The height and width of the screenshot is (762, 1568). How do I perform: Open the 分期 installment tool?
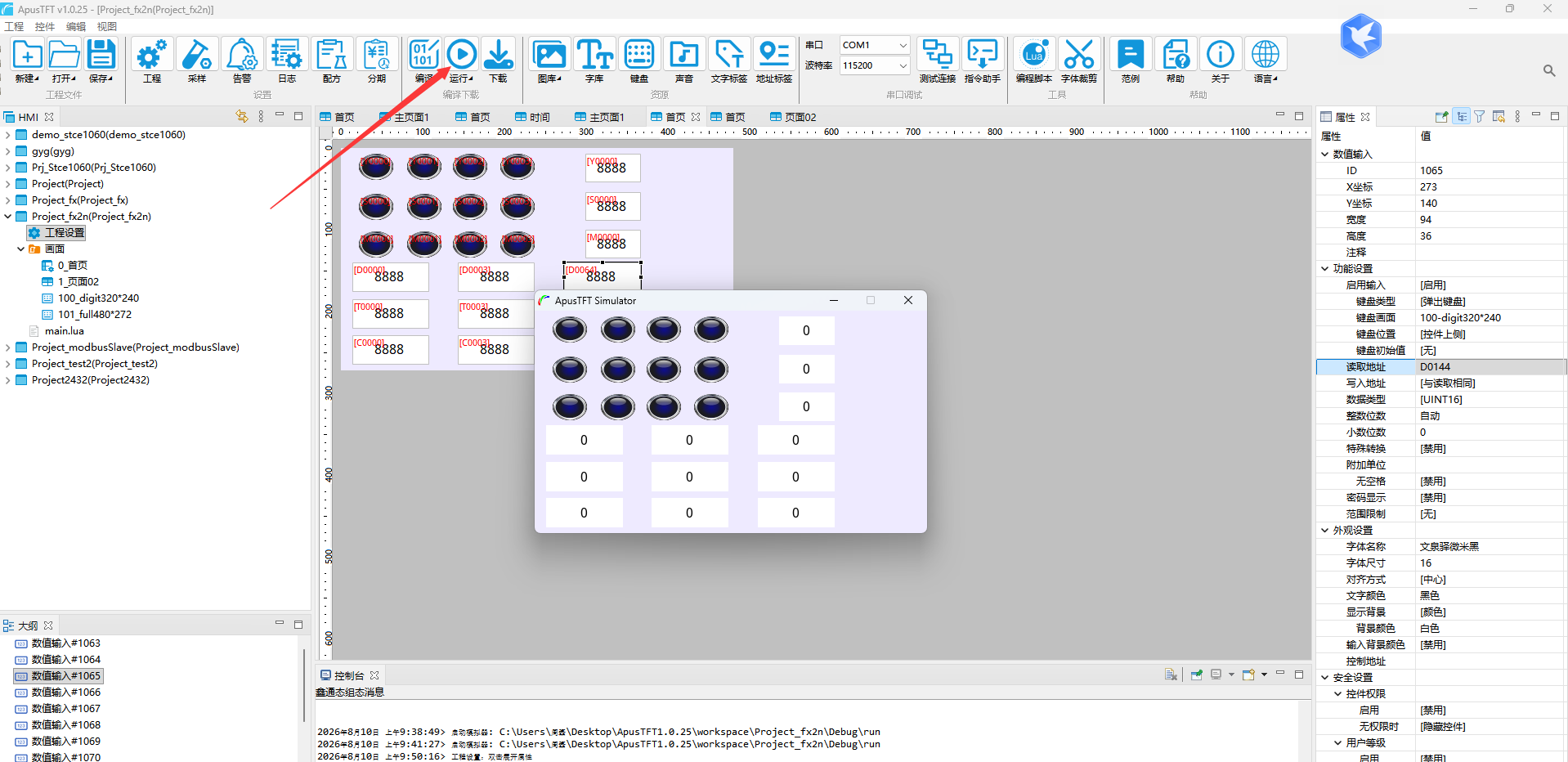click(x=377, y=61)
